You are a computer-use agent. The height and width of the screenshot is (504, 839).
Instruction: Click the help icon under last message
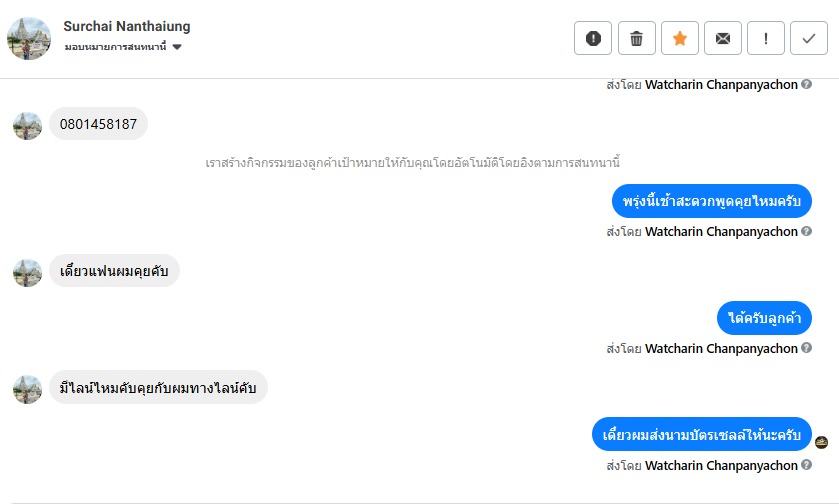pos(806,466)
